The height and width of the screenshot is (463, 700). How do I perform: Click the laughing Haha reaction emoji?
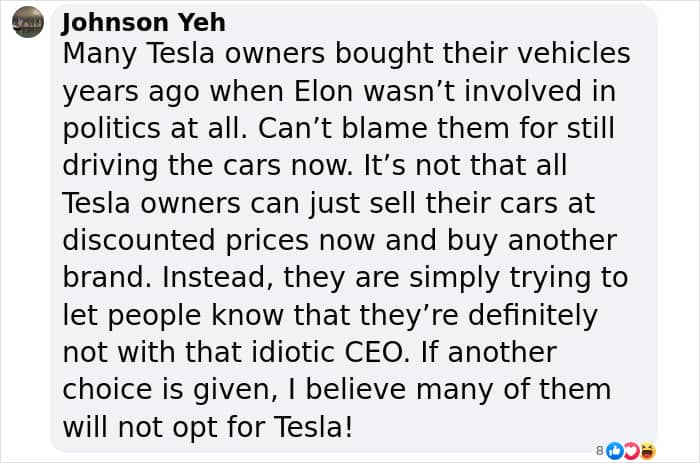tap(646, 451)
